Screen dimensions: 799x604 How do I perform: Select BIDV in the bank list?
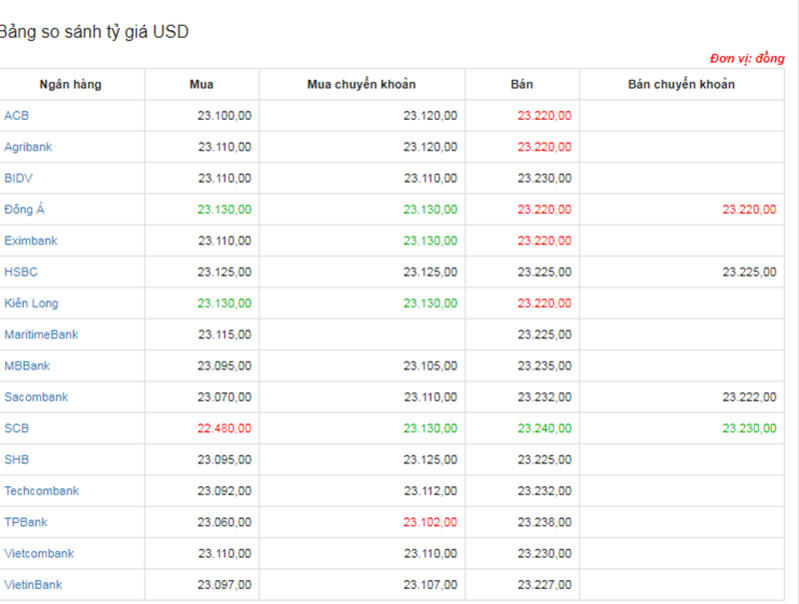(18, 178)
